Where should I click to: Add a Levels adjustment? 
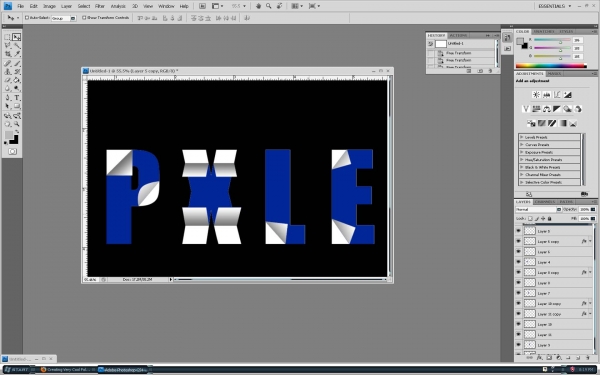coord(546,95)
